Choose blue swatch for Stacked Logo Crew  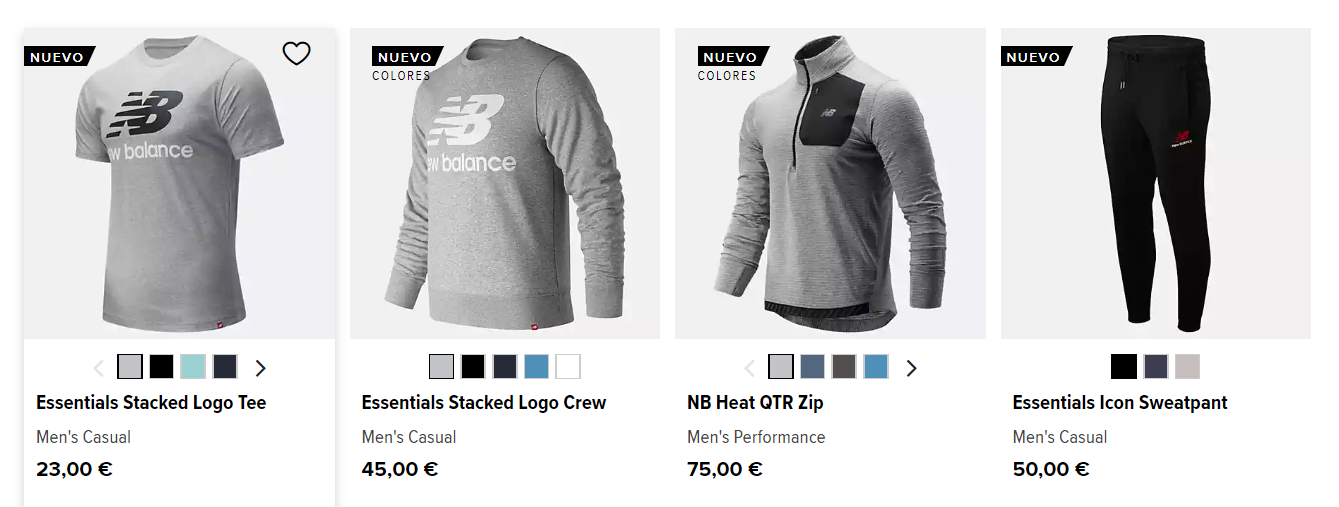[x=536, y=367]
